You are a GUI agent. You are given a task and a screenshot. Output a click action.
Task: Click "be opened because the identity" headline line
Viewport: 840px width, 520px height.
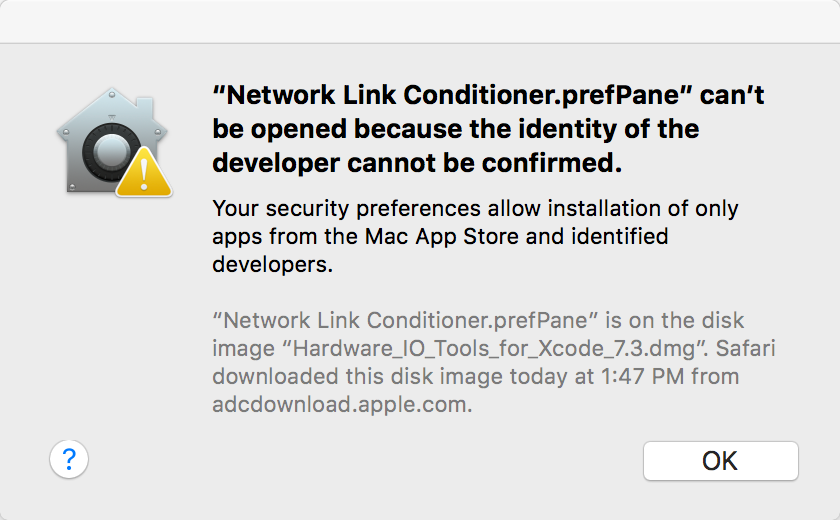[x=455, y=129]
